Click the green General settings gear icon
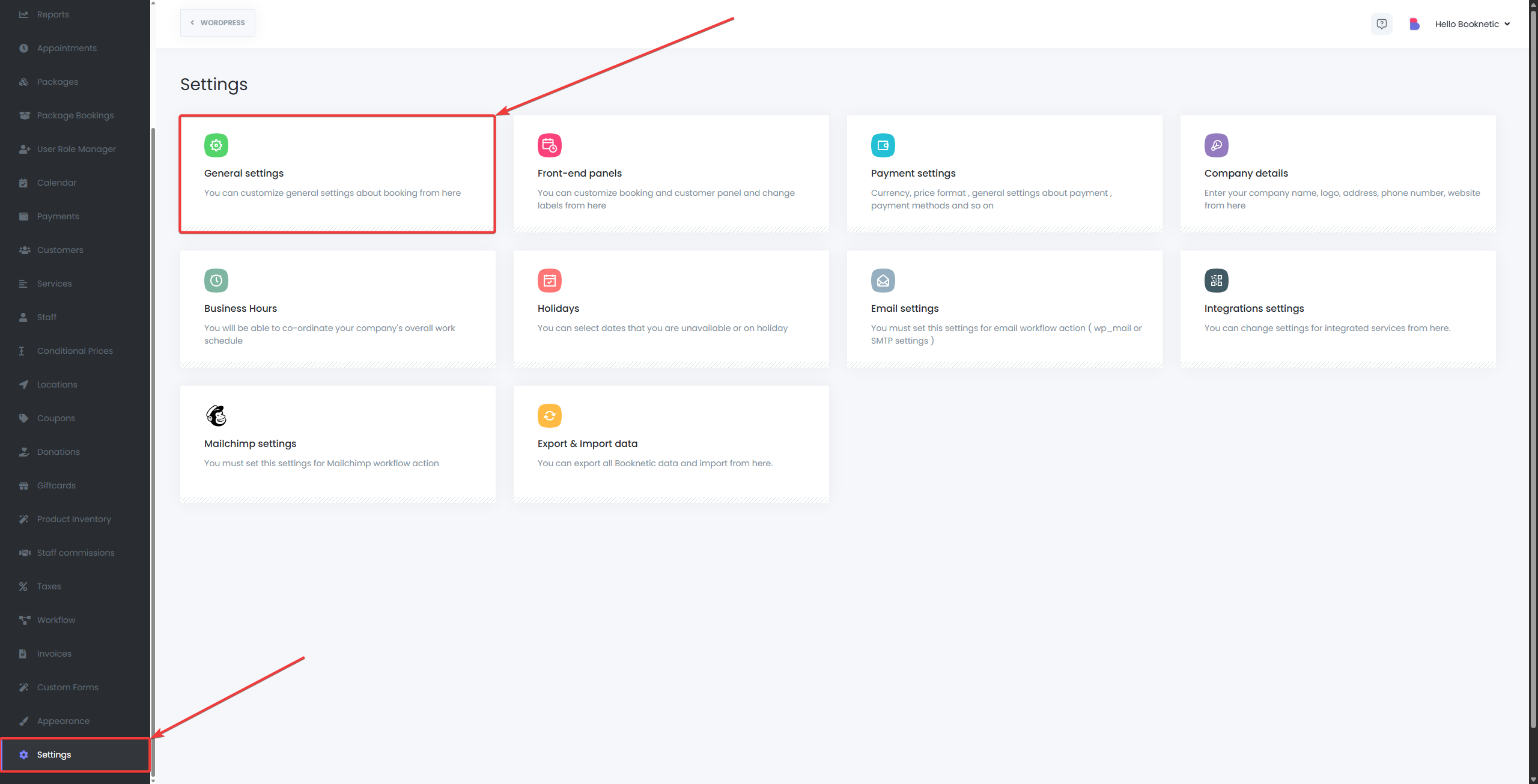The height and width of the screenshot is (784, 1538). (x=216, y=145)
